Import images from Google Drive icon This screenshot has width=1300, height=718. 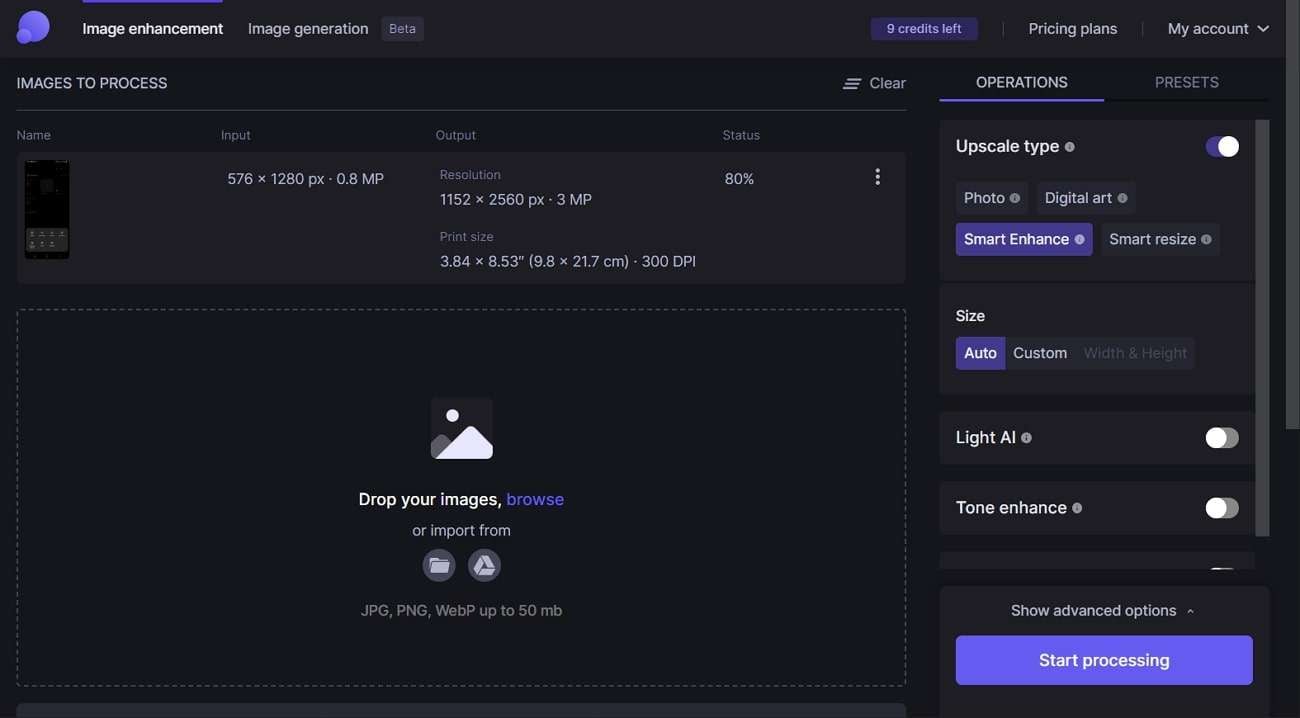click(x=484, y=565)
